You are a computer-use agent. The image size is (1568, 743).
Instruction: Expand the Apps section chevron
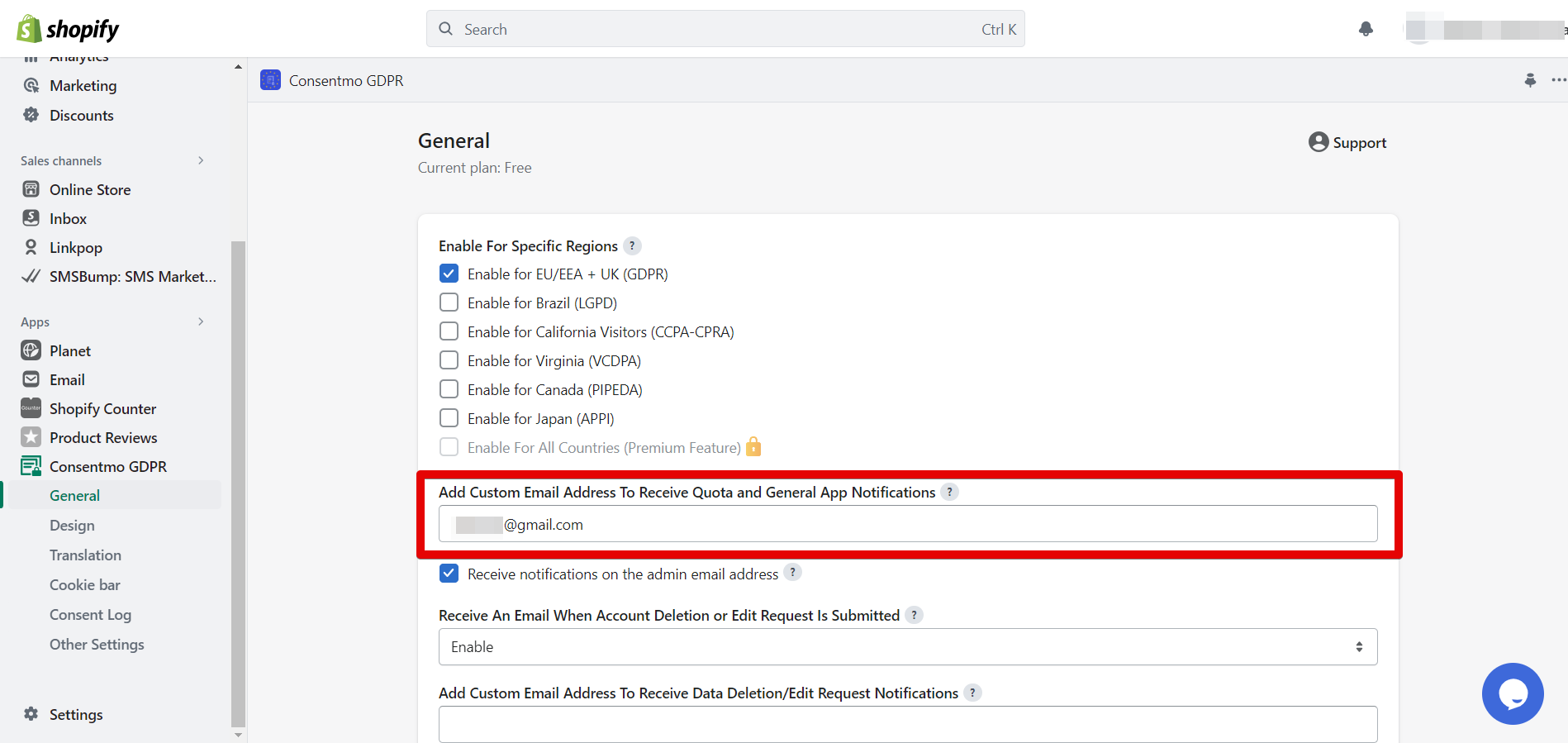201,321
